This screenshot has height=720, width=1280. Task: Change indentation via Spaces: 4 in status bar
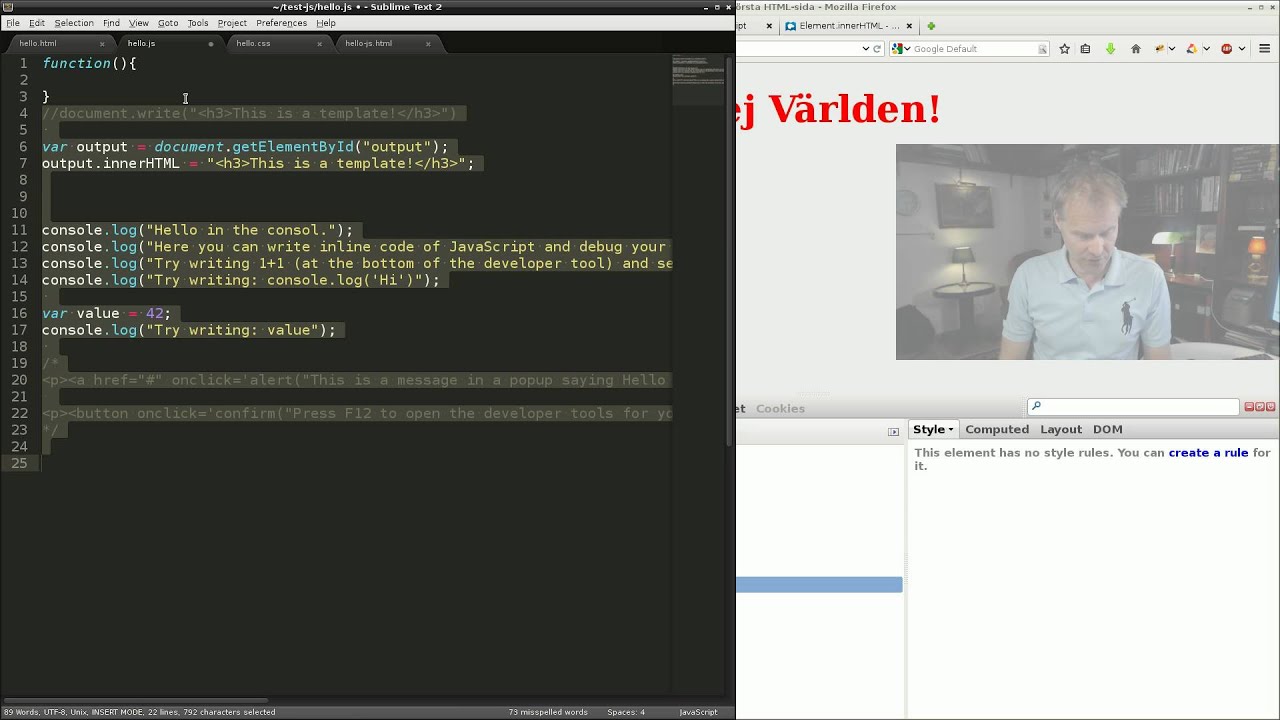(x=626, y=712)
